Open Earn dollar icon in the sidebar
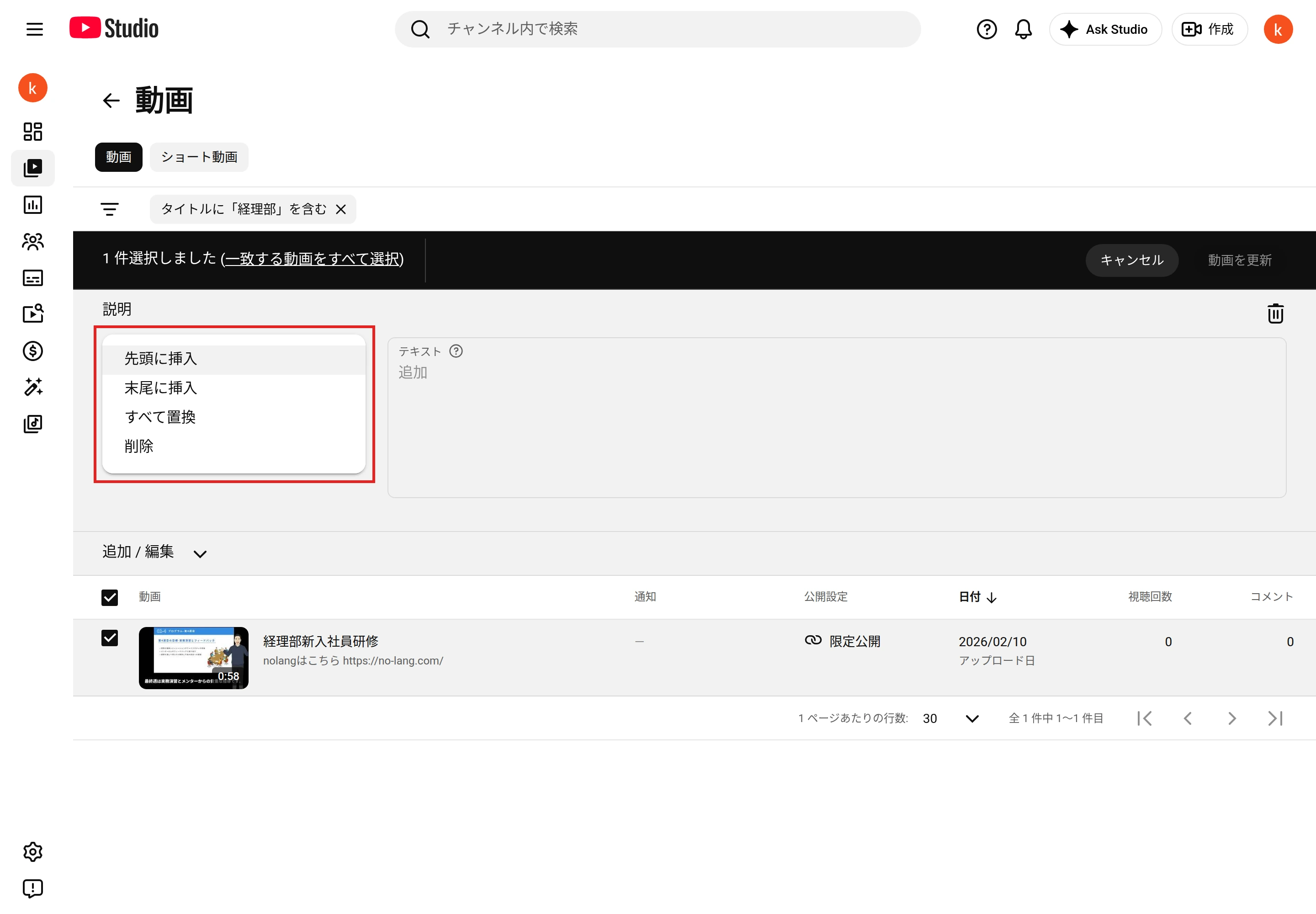The height and width of the screenshot is (914, 1316). coord(32,351)
